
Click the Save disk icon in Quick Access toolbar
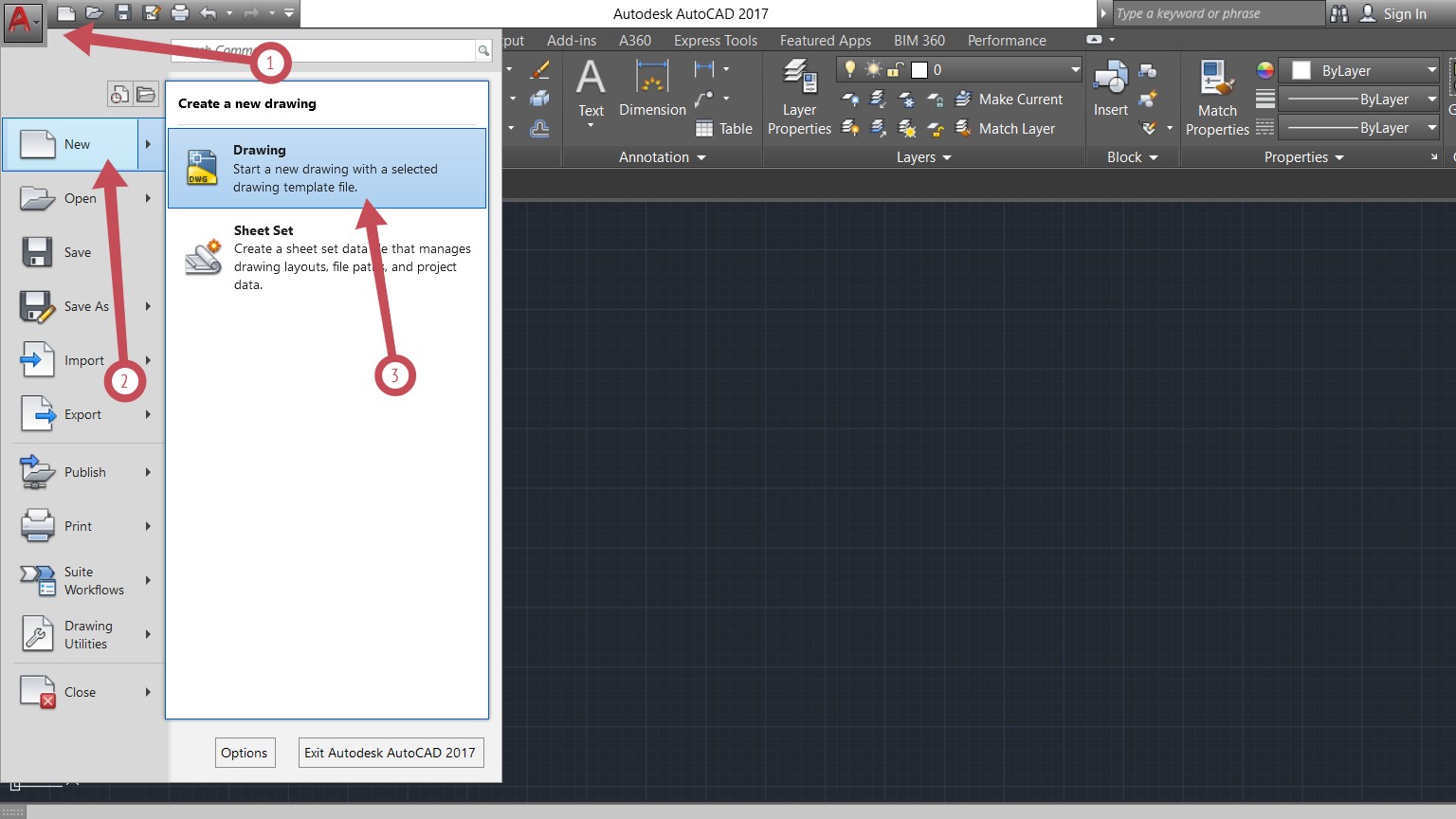(x=122, y=13)
